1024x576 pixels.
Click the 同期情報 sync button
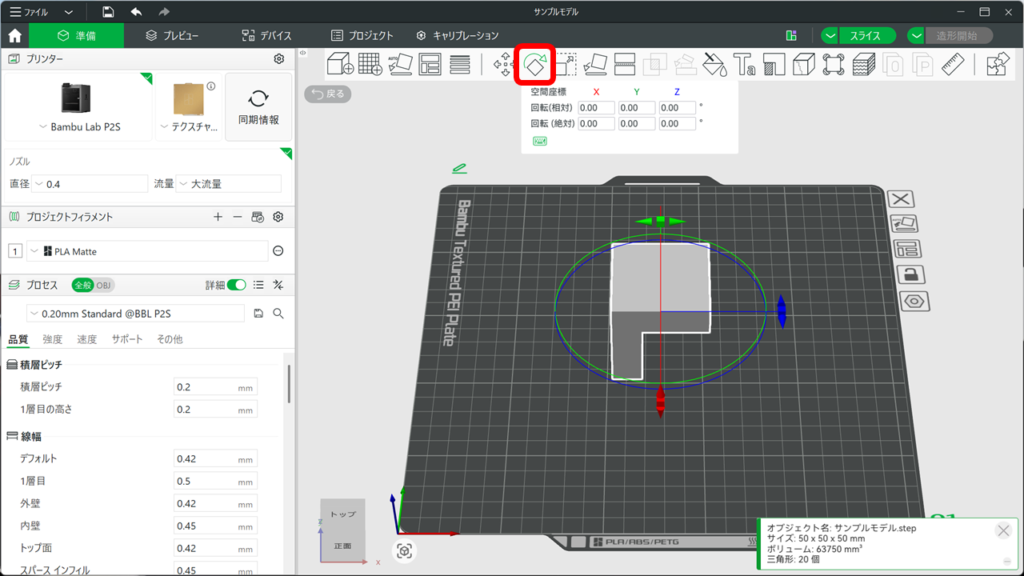258,107
